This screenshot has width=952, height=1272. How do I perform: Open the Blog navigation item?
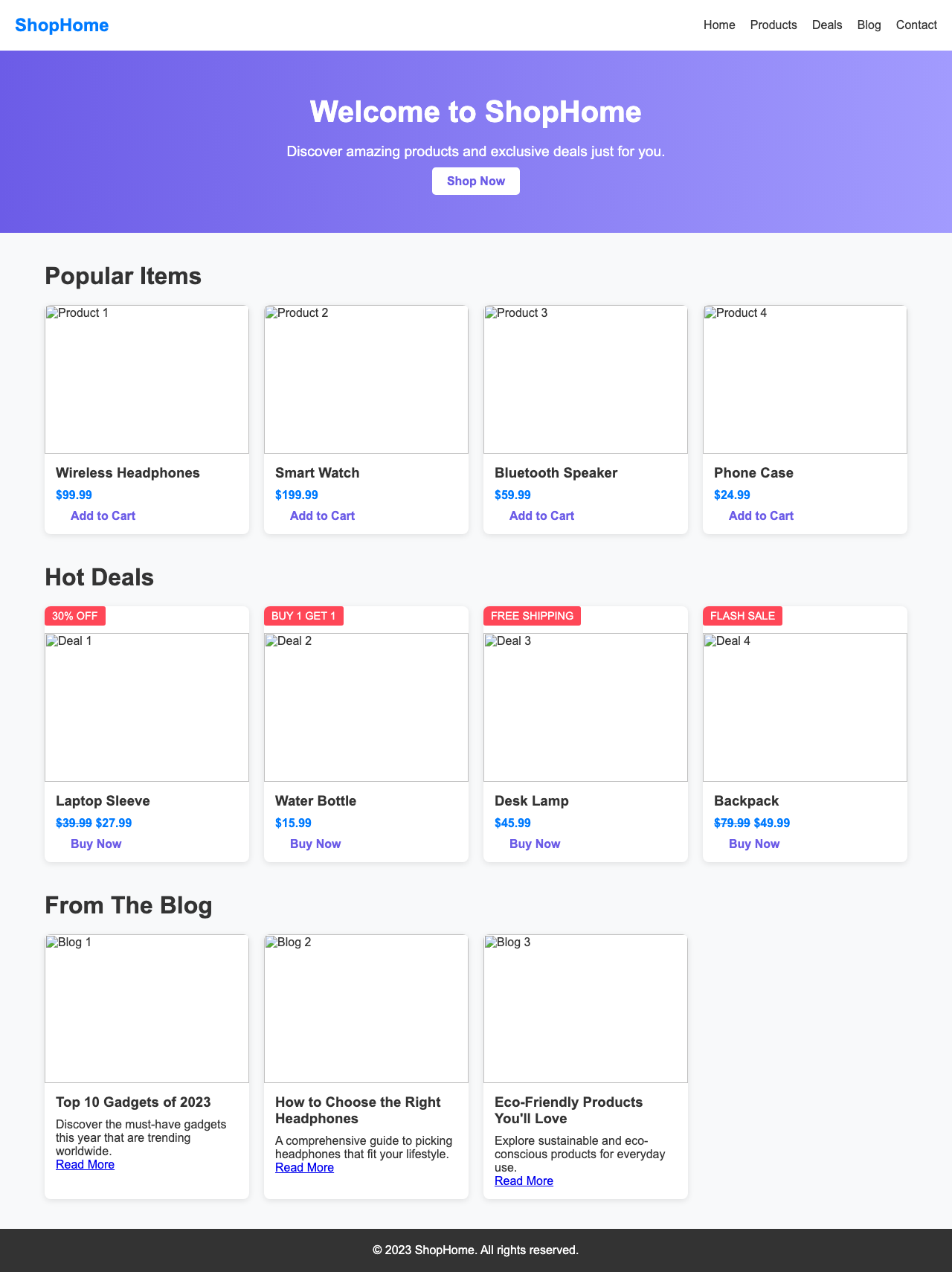868,25
